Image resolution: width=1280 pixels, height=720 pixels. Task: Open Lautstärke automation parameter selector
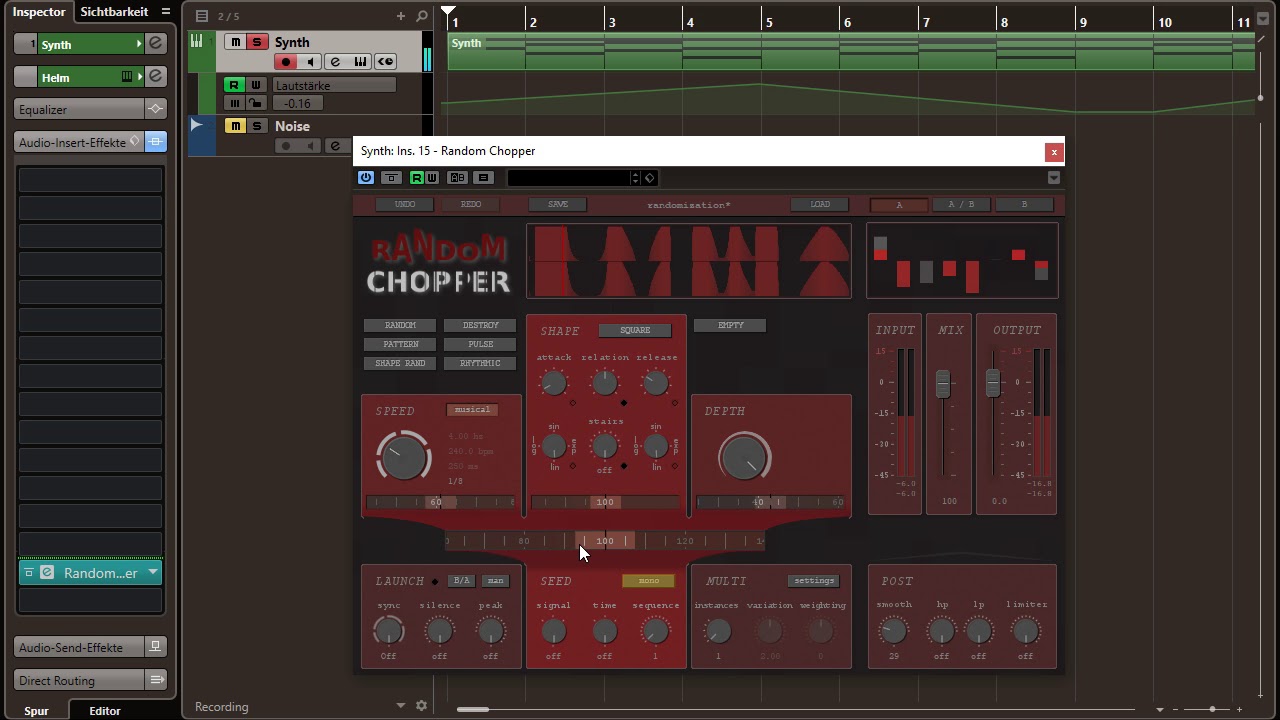334,86
